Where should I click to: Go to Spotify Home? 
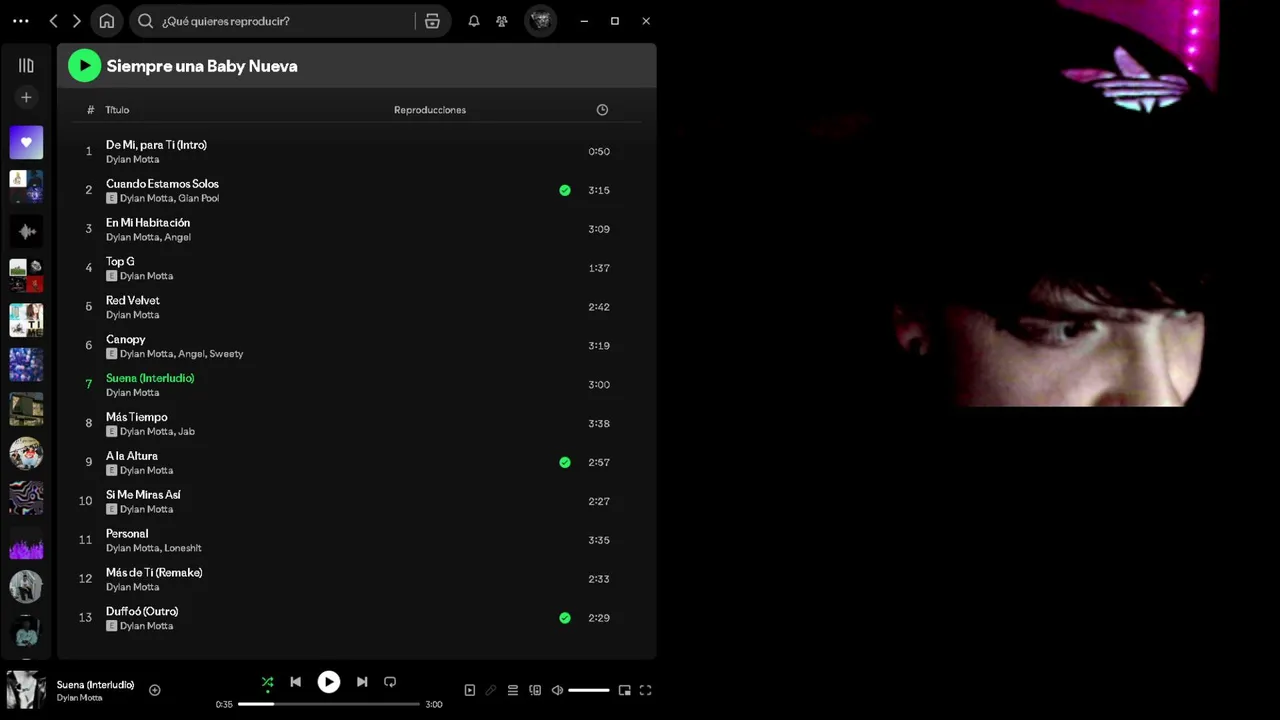pyautogui.click(x=106, y=21)
